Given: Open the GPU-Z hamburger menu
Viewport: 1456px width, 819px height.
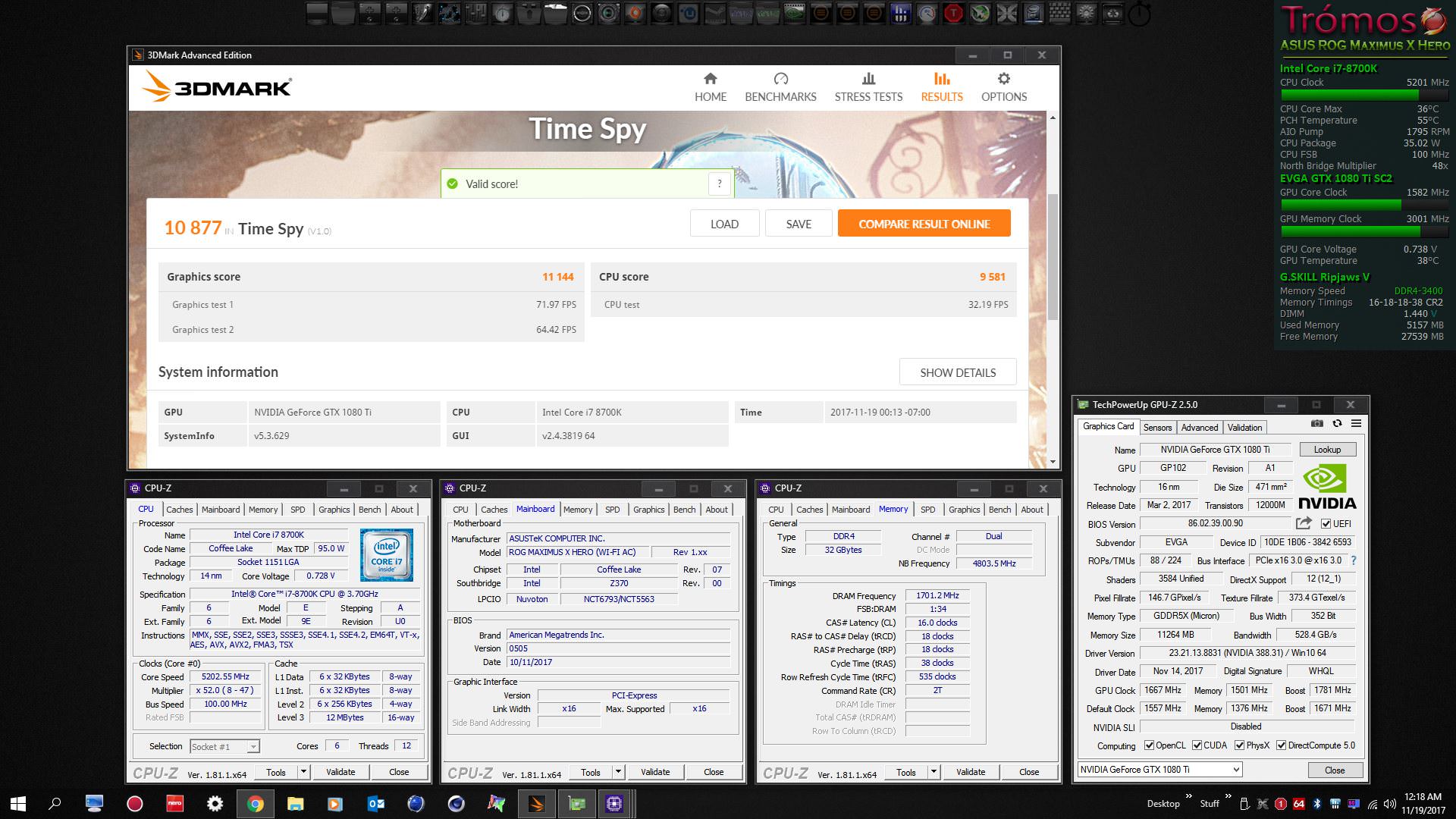Looking at the screenshot, I should [1356, 424].
